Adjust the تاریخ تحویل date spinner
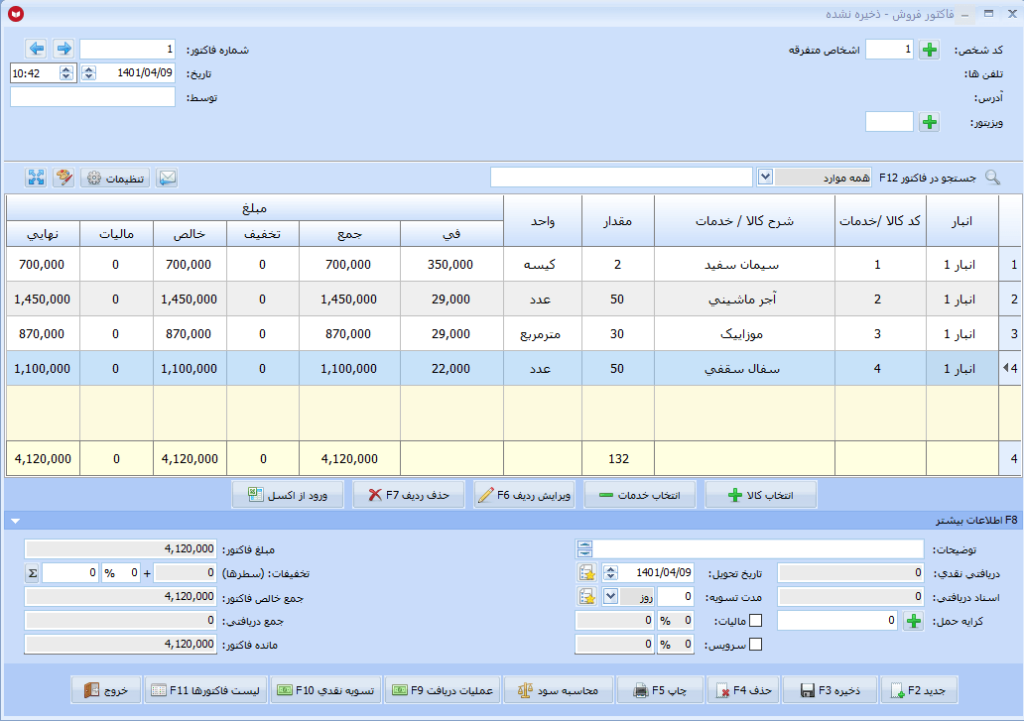 (x=610, y=573)
